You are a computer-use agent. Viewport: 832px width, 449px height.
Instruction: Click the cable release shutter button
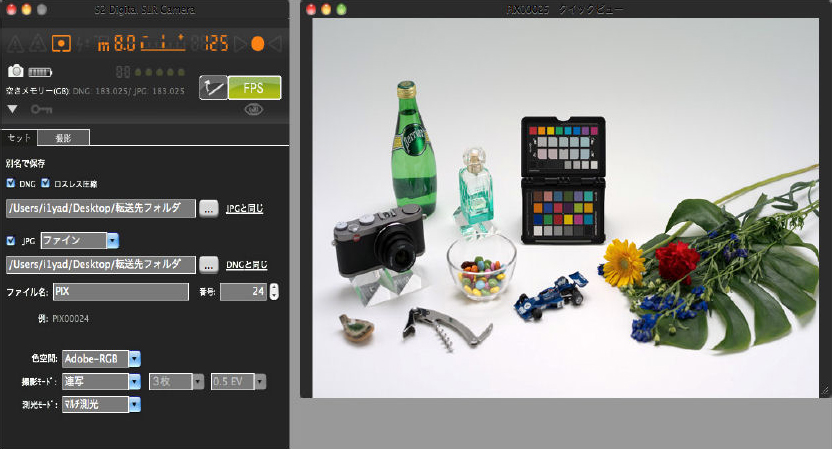coord(212,88)
